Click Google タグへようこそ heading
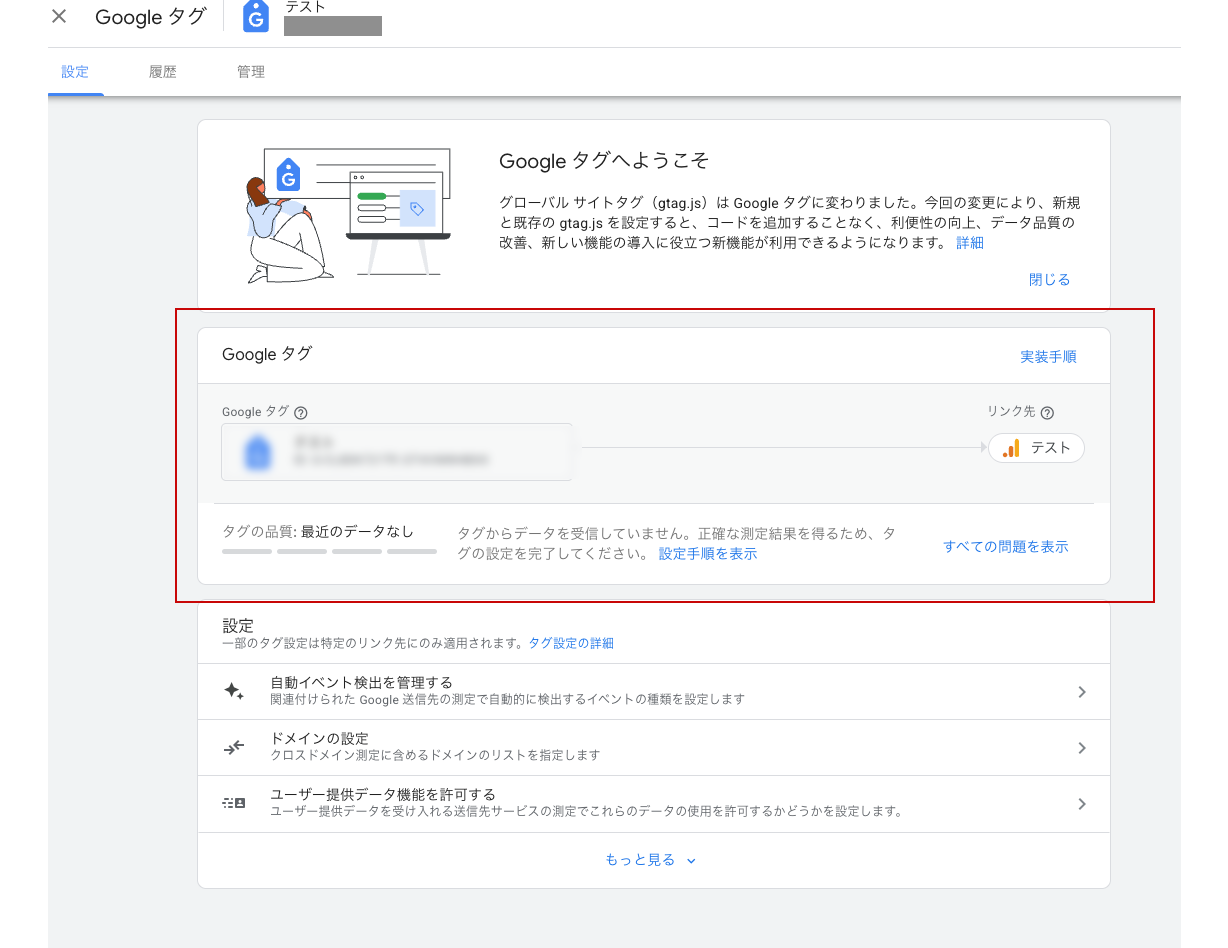 604,161
